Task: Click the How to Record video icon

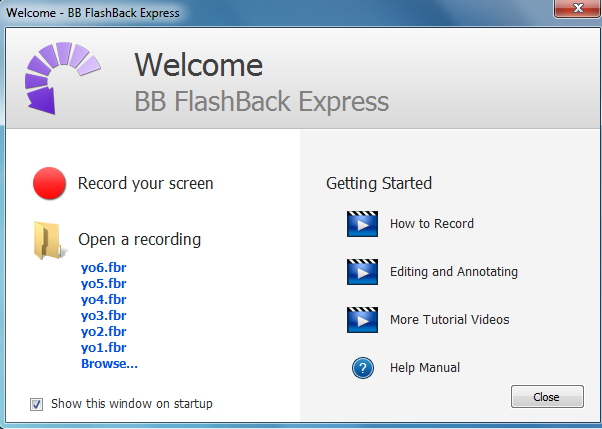Action: point(361,223)
